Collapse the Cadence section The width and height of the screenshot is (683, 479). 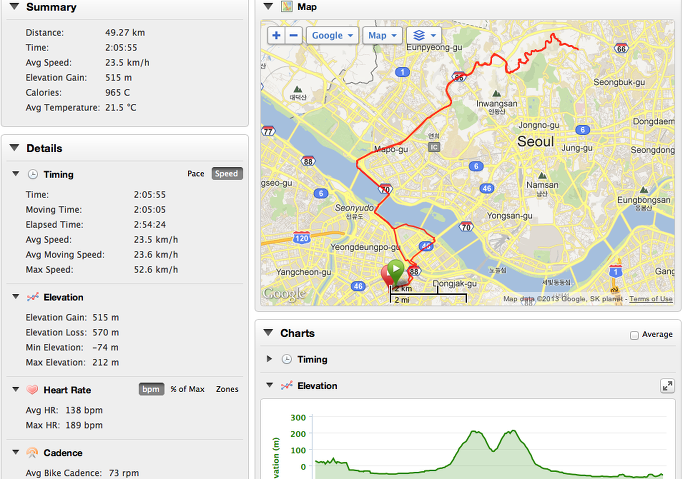click(x=16, y=452)
